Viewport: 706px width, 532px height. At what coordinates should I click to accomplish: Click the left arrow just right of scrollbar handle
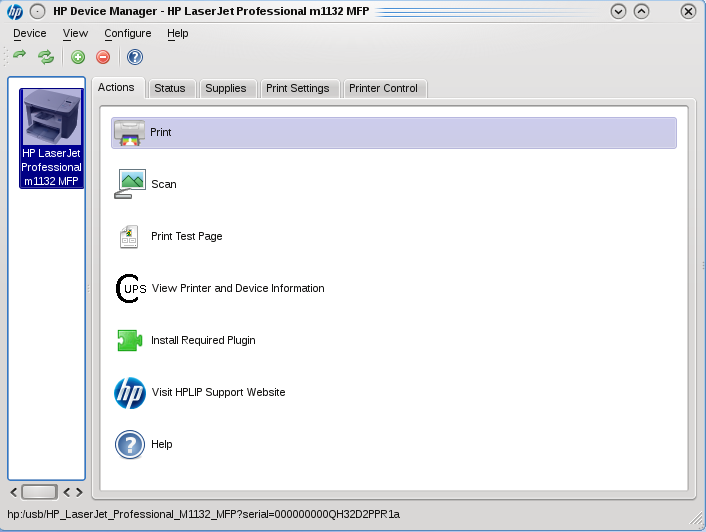(x=67, y=492)
